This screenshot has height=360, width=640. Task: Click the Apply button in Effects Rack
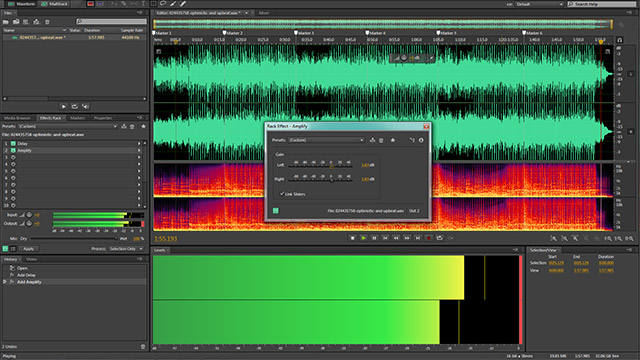(x=28, y=249)
